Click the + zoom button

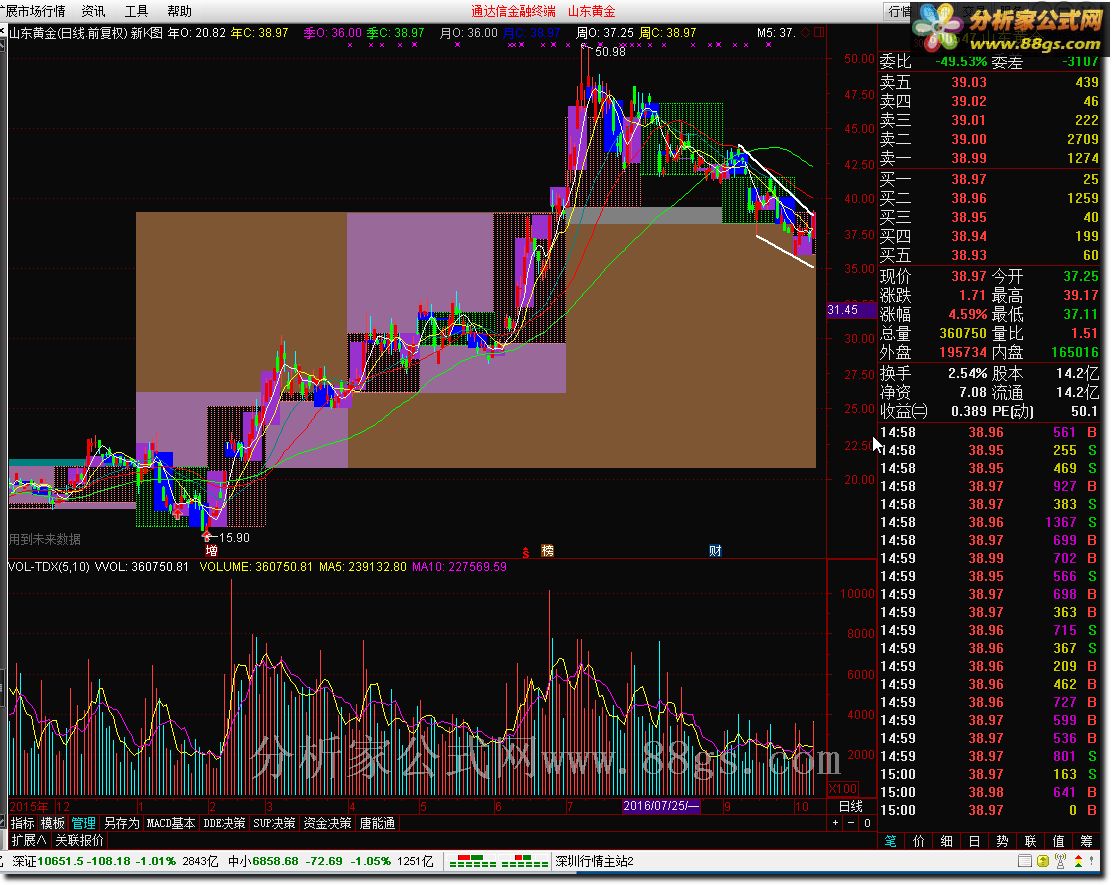click(x=835, y=823)
